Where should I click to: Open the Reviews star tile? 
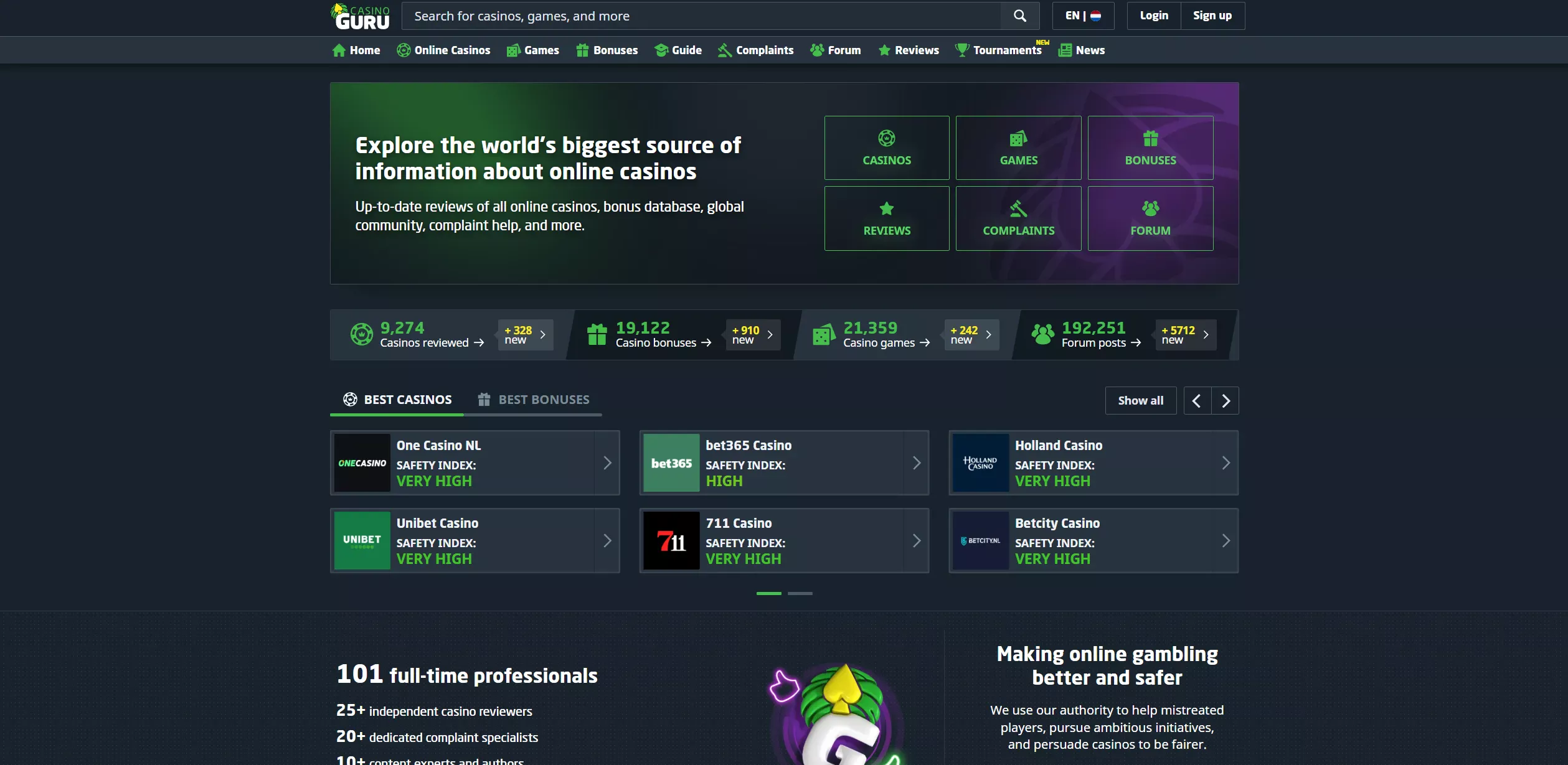(x=887, y=218)
